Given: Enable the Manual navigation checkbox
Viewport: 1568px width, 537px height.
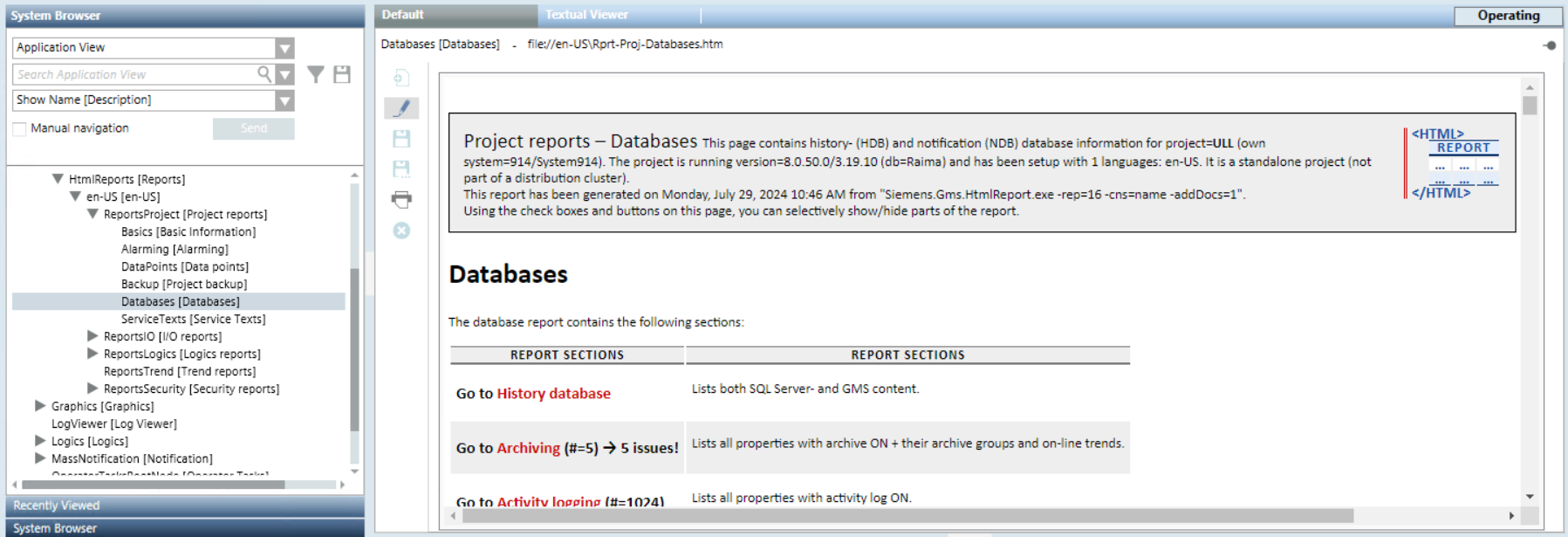Looking at the screenshot, I should [19, 129].
